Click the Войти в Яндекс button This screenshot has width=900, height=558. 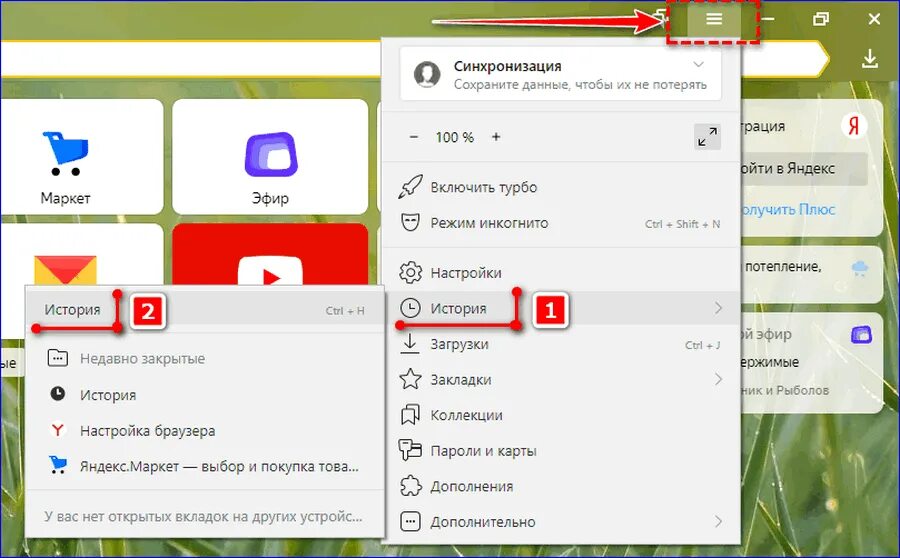pyautogui.click(x=804, y=169)
